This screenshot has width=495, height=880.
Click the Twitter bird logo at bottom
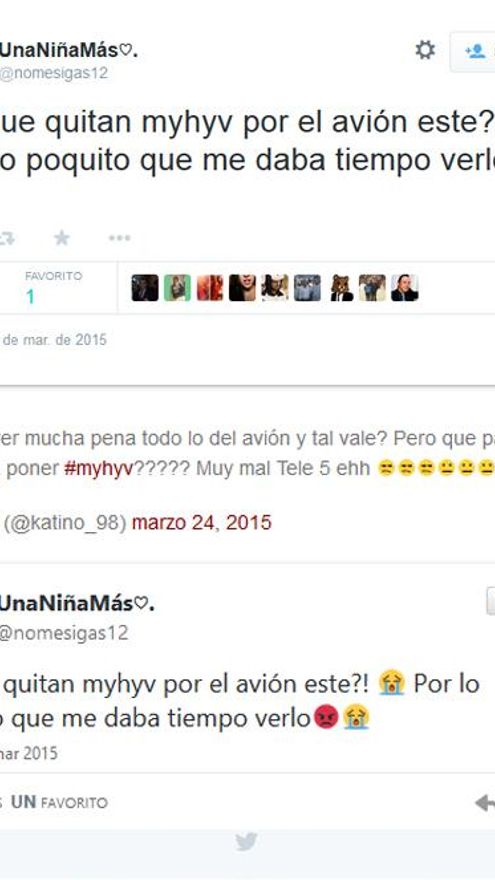click(246, 842)
